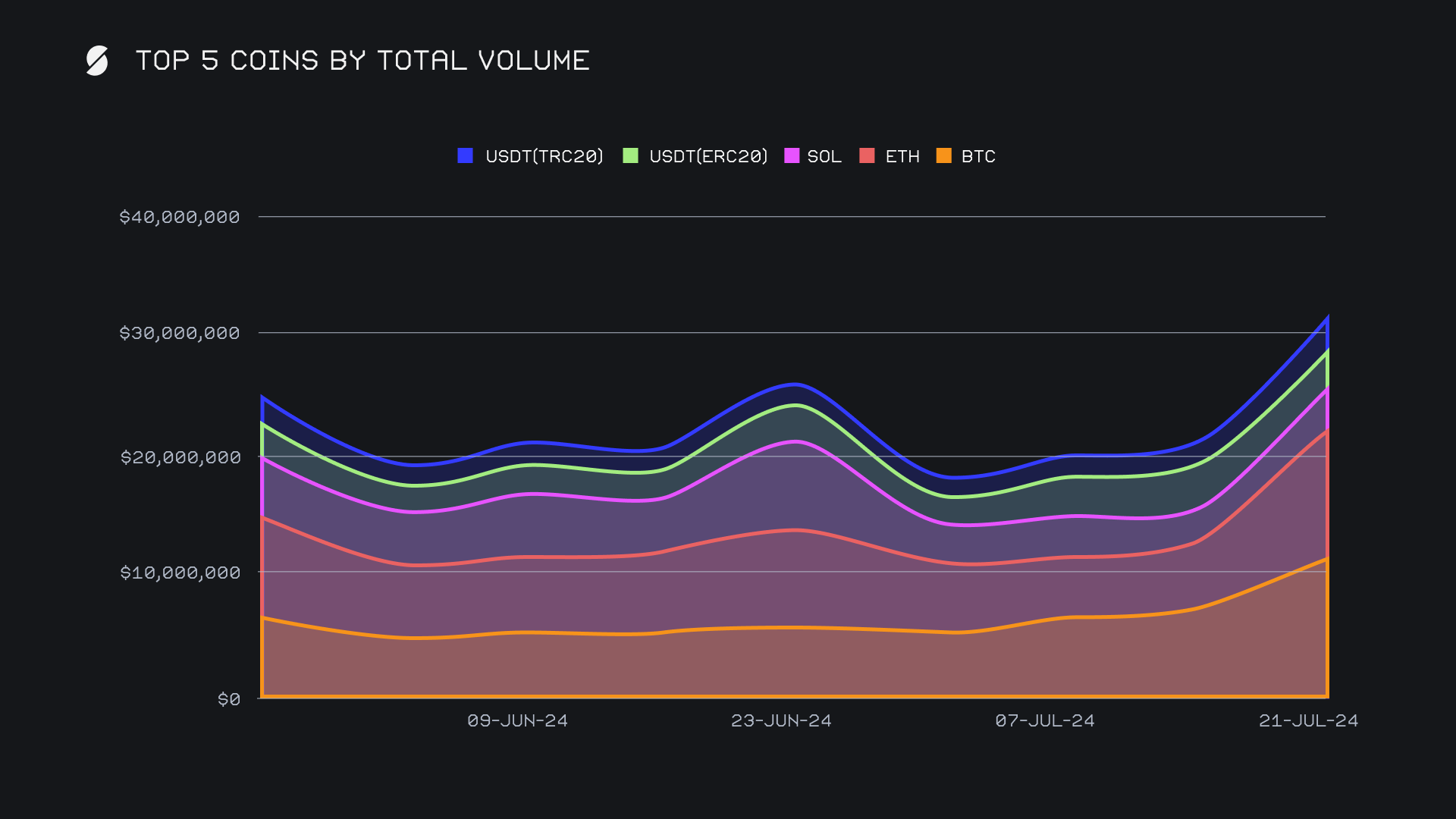Screen dimensions: 1456x819
Task: Select the 07-JUL-24 axis label
Action: (1045, 720)
